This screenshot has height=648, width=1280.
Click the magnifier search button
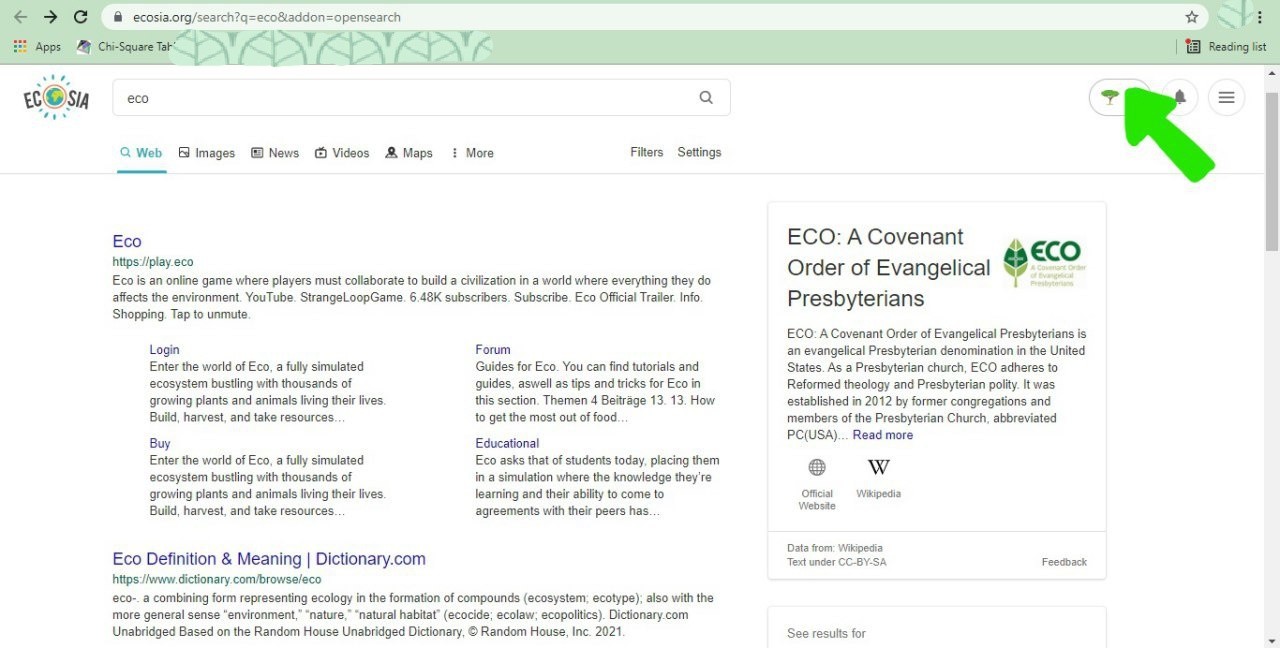pos(706,97)
